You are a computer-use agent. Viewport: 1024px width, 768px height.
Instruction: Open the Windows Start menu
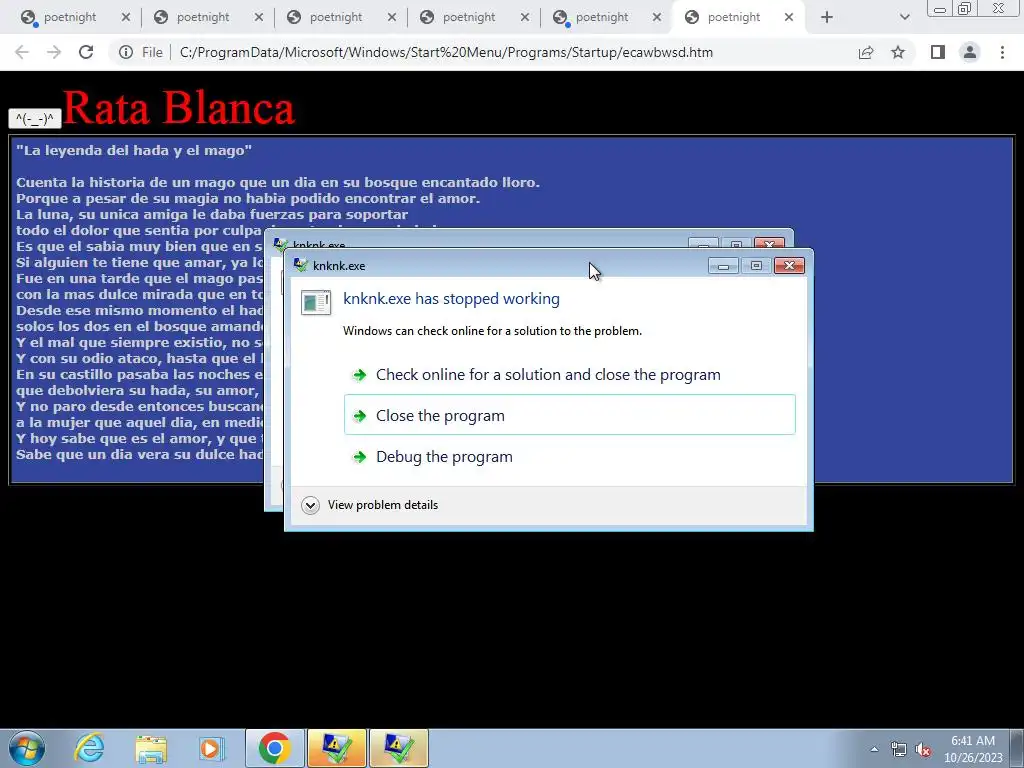click(27, 748)
